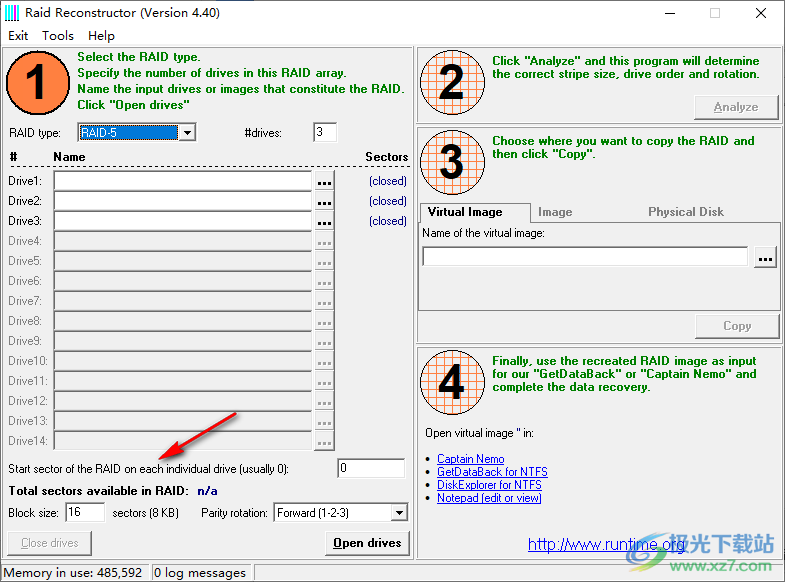
Task: Click the Drive3 (closed) status text
Action: pos(387,221)
